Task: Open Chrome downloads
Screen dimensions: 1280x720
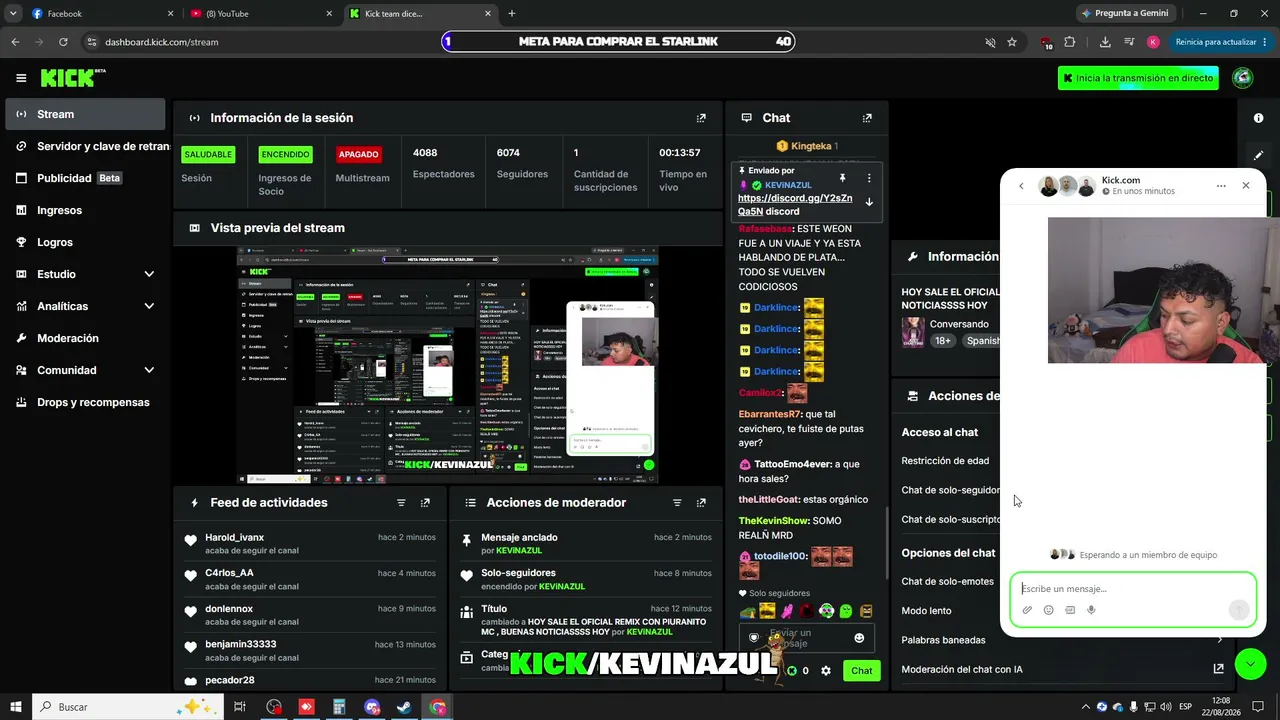Action: (x=1105, y=42)
